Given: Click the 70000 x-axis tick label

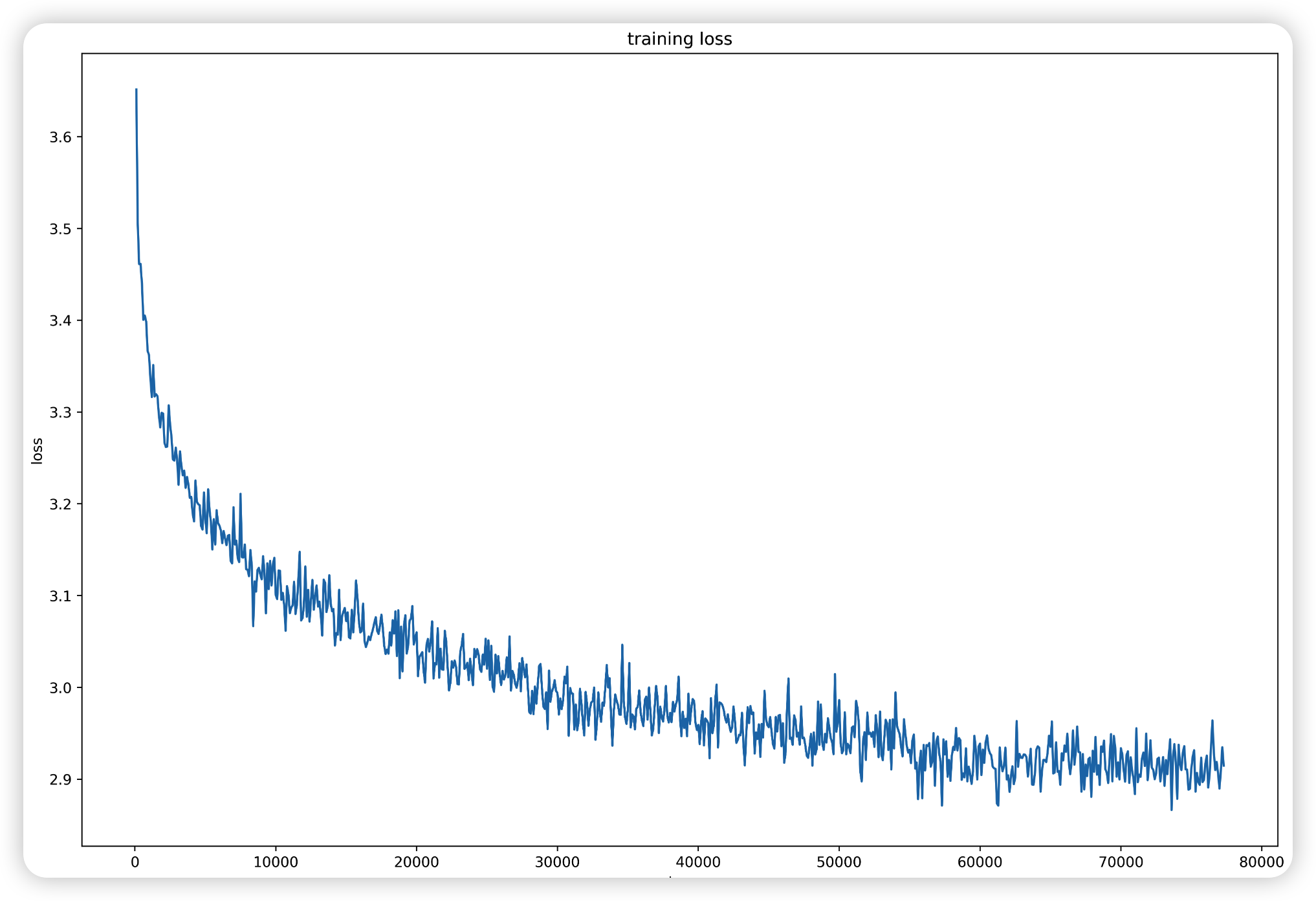Looking at the screenshot, I should (1121, 862).
